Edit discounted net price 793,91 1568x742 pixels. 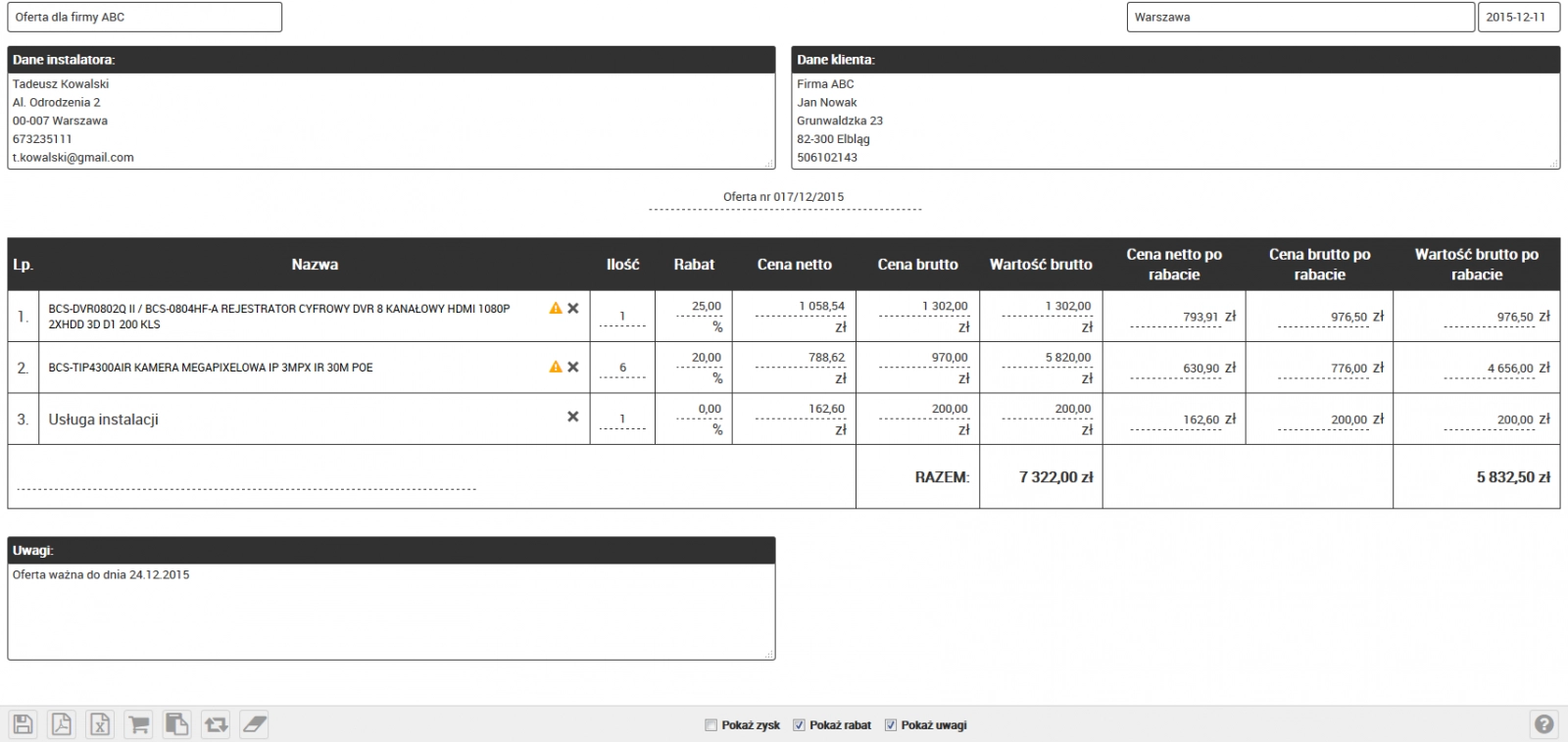(1176, 318)
